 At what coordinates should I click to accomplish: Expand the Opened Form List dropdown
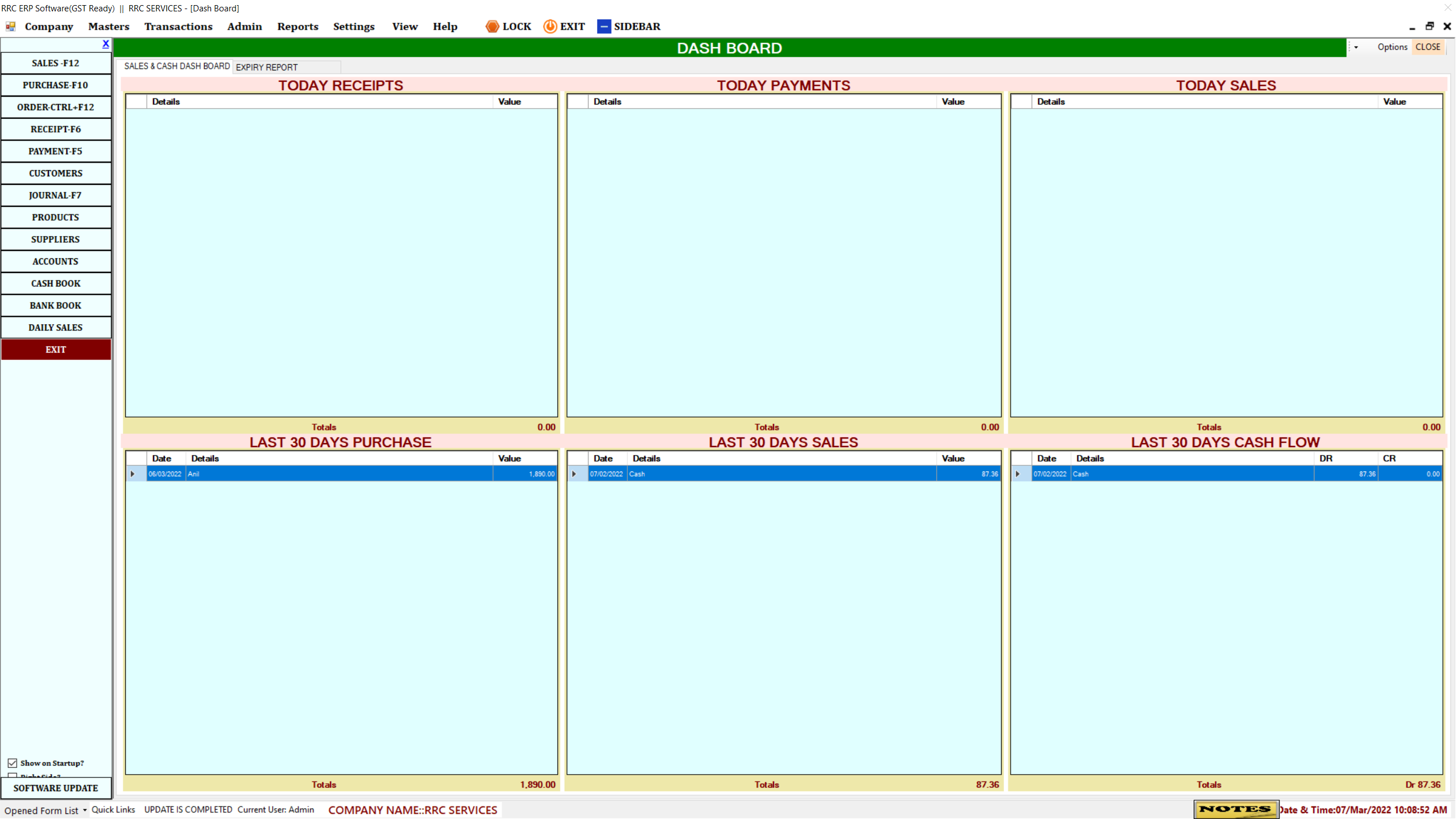[85, 810]
